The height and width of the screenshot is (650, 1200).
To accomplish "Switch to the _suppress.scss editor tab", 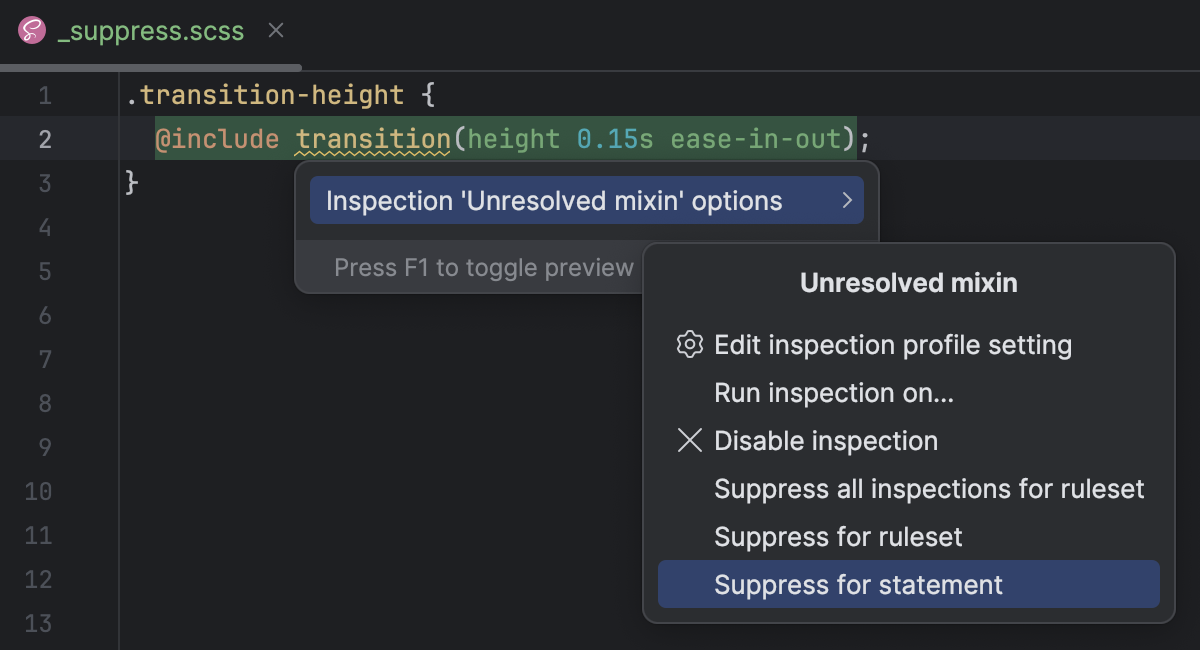I will 150,30.
